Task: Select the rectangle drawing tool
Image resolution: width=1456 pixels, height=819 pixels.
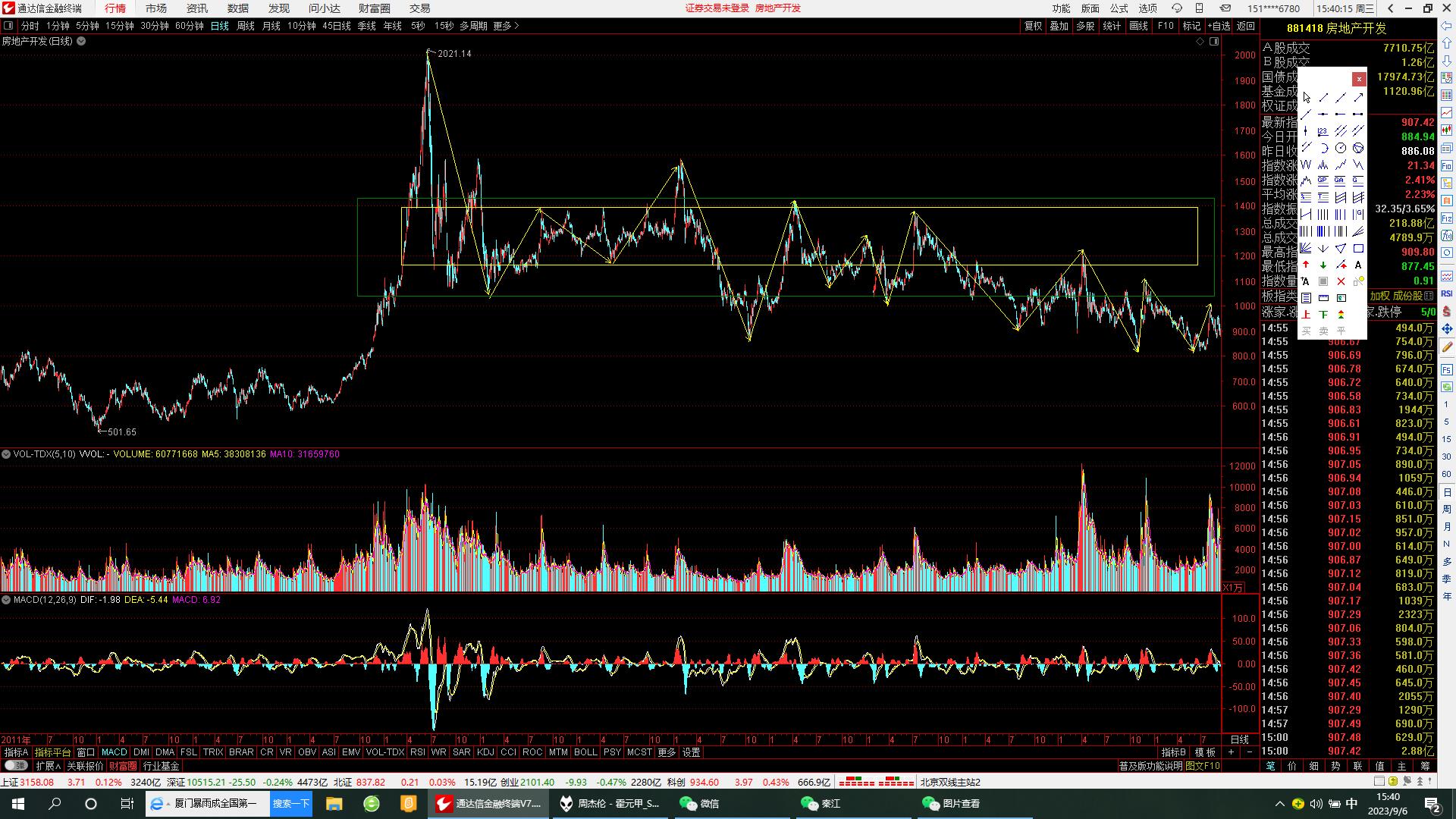Action: click(x=1358, y=248)
